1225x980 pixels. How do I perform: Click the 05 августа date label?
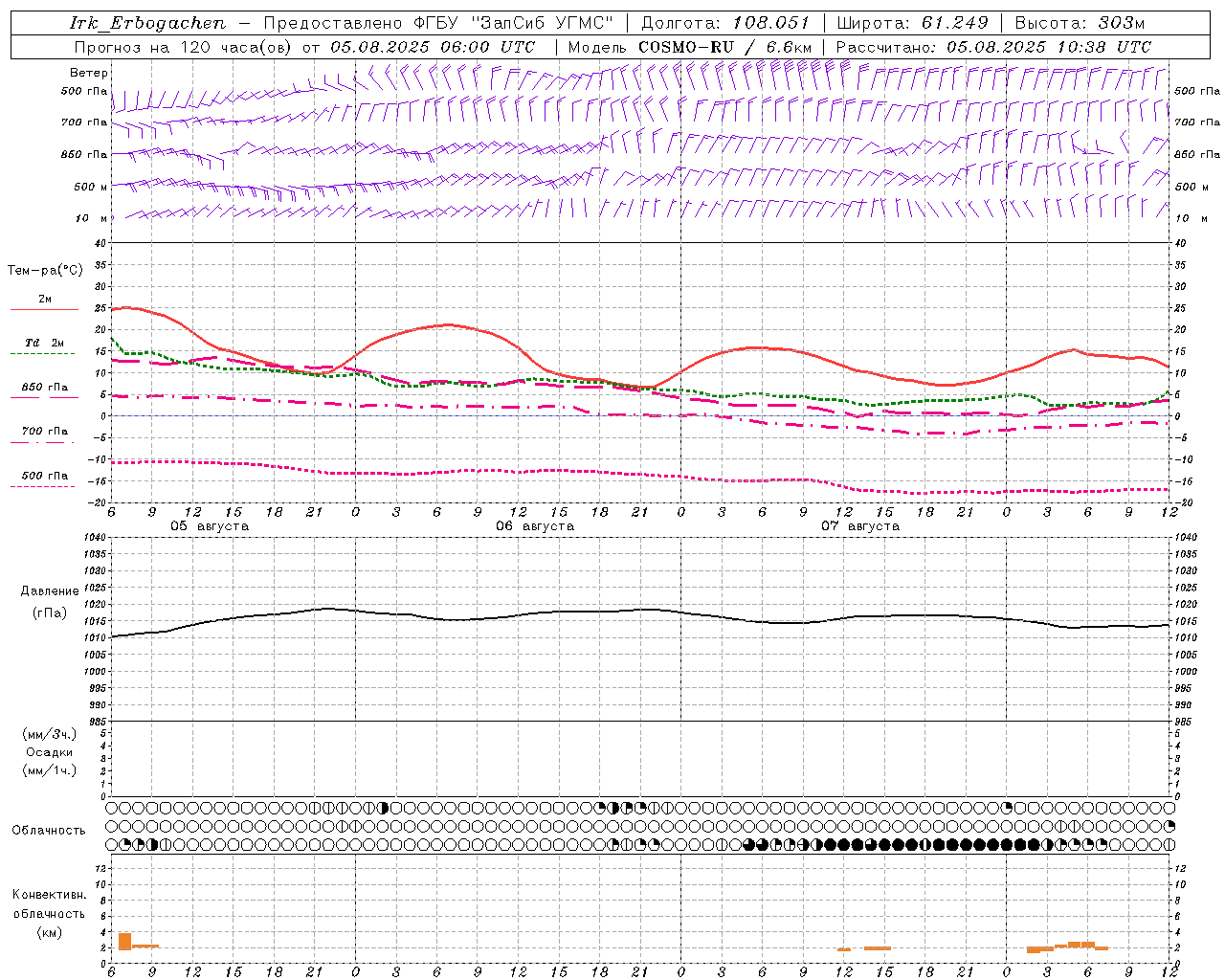[x=210, y=526]
